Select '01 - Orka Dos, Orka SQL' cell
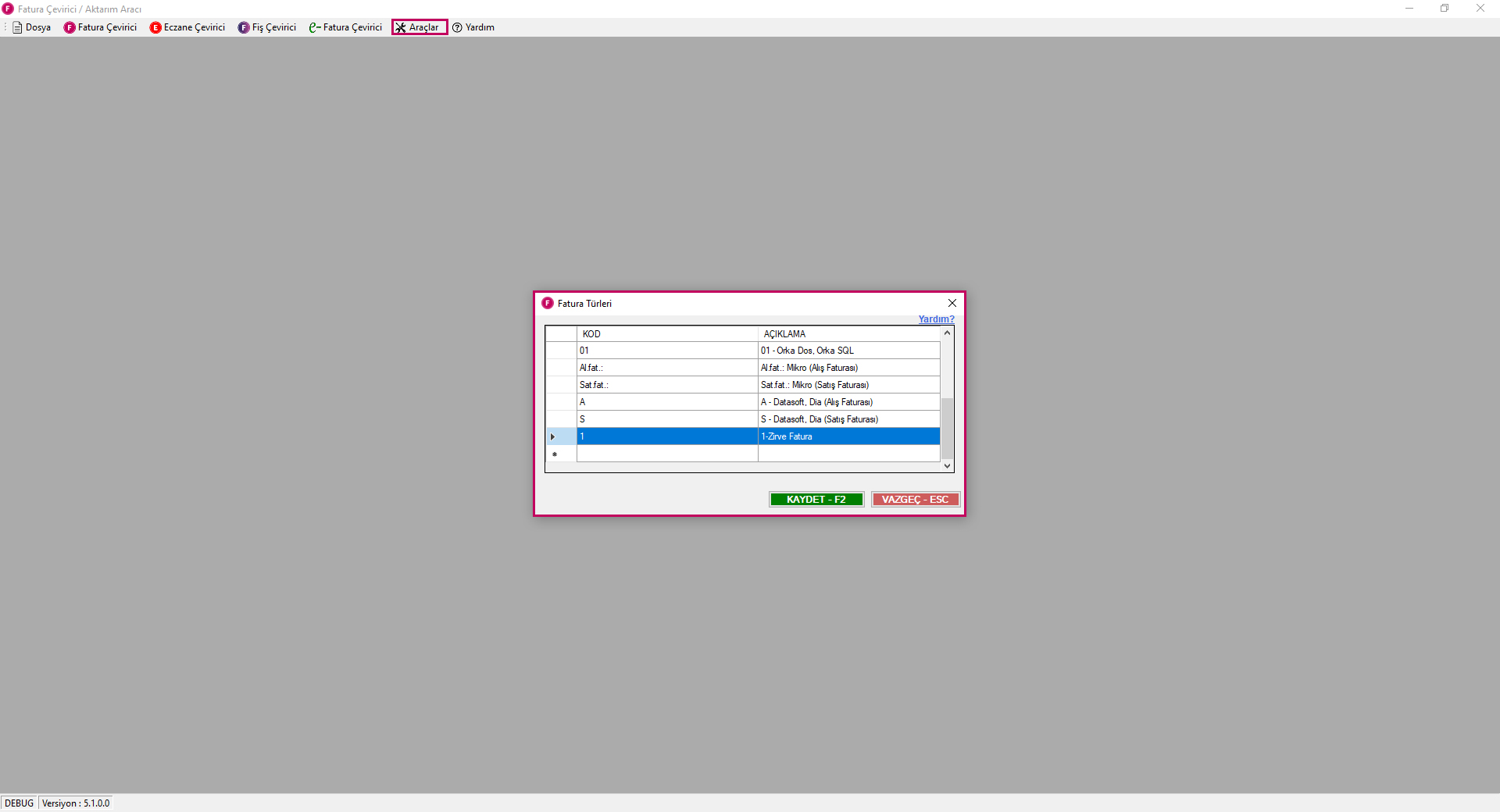This screenshot has height=812, width=1500. point(849,351)
